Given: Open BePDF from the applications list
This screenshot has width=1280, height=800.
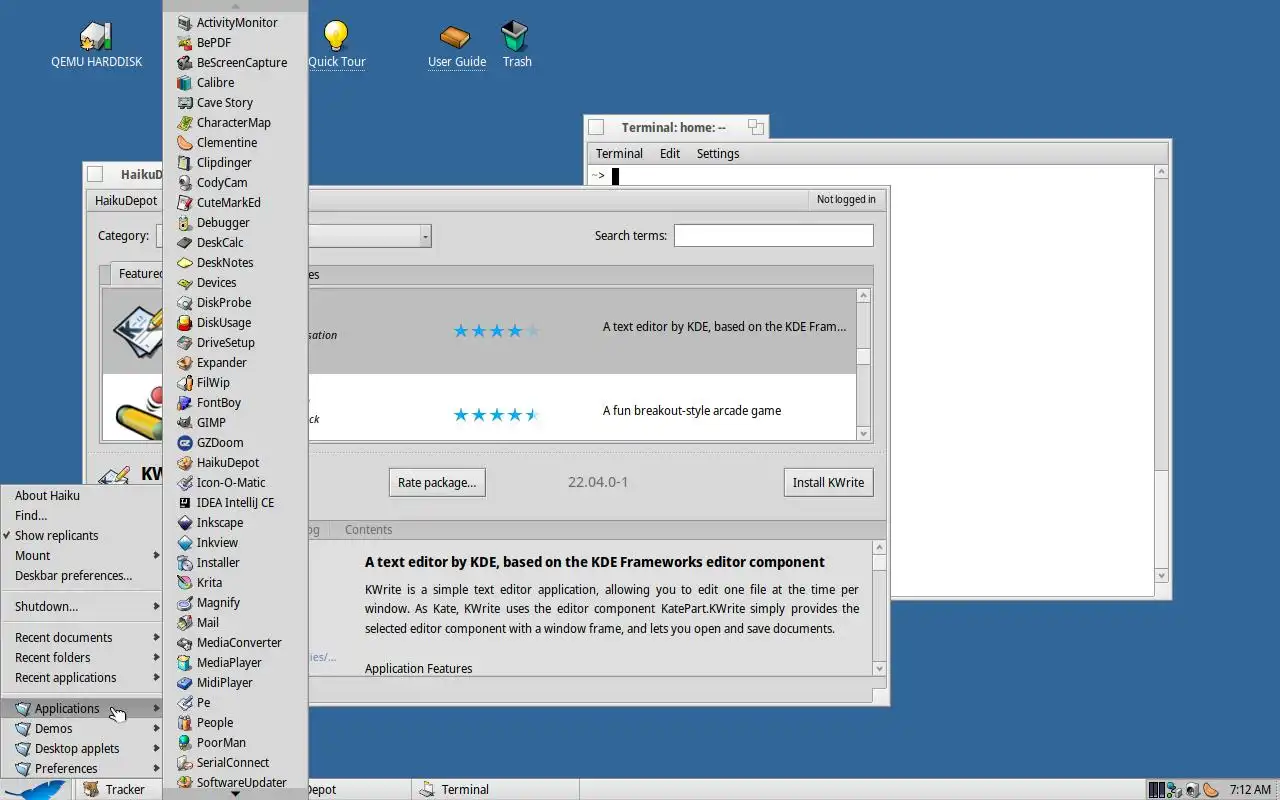Looking at the screenshot, I should tap(235, 42).
